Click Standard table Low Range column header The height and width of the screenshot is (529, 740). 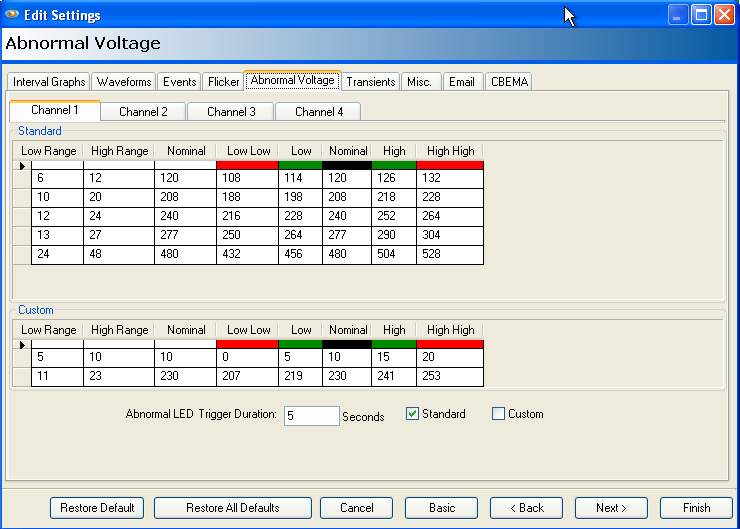pos(49,151)
